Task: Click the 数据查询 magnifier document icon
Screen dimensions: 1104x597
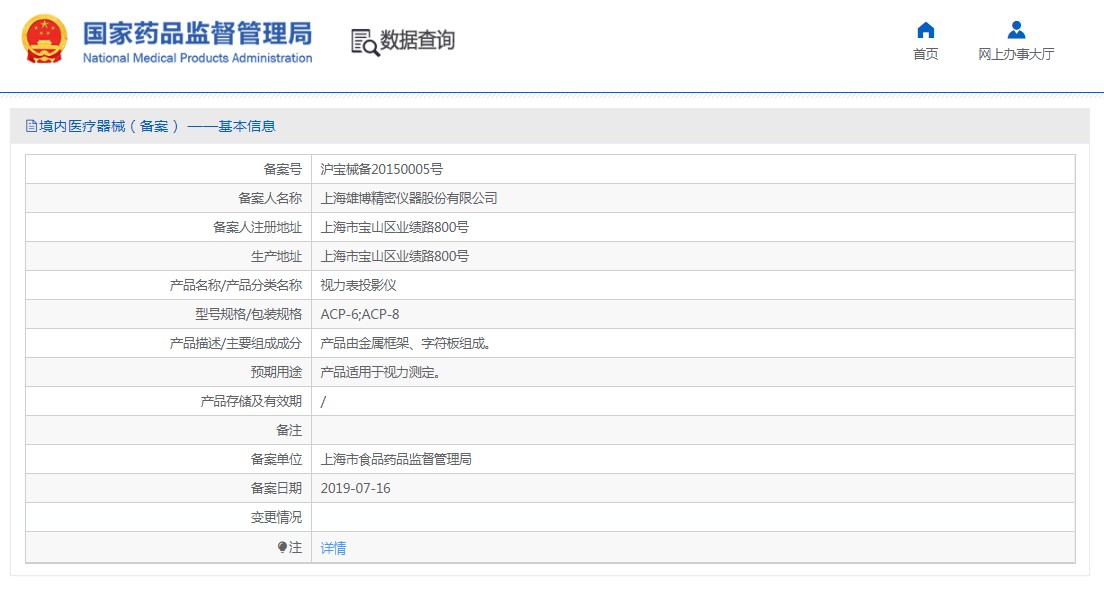Action: (x=365, y=42)
